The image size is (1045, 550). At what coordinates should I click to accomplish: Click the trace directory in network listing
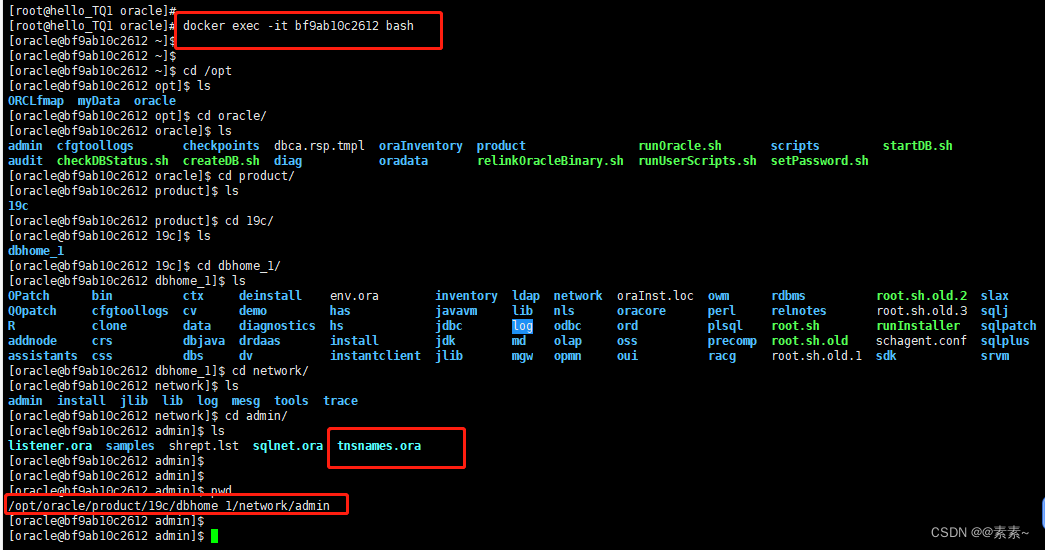341,401
